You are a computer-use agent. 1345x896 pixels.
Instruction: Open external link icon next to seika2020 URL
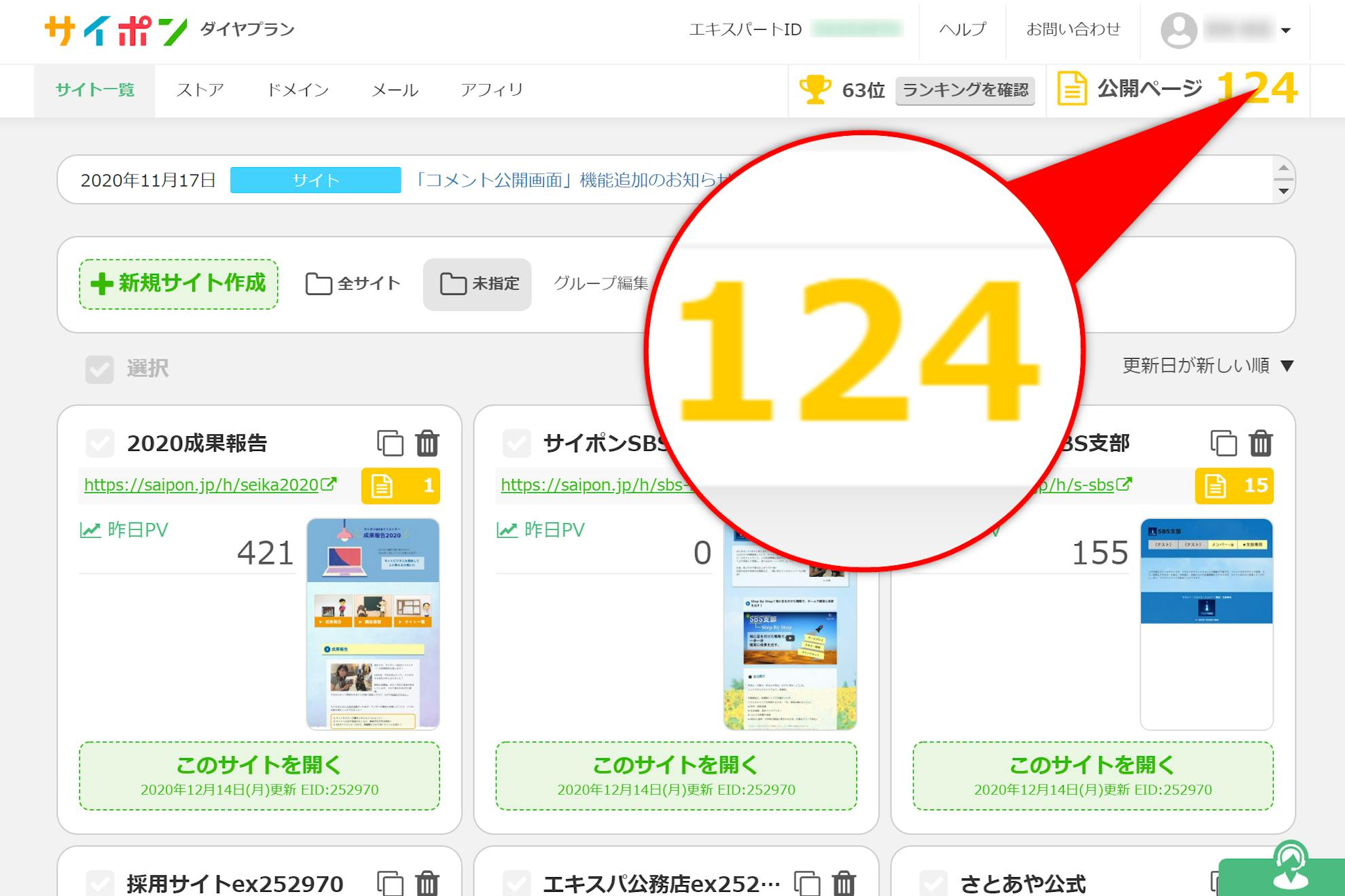329,484
